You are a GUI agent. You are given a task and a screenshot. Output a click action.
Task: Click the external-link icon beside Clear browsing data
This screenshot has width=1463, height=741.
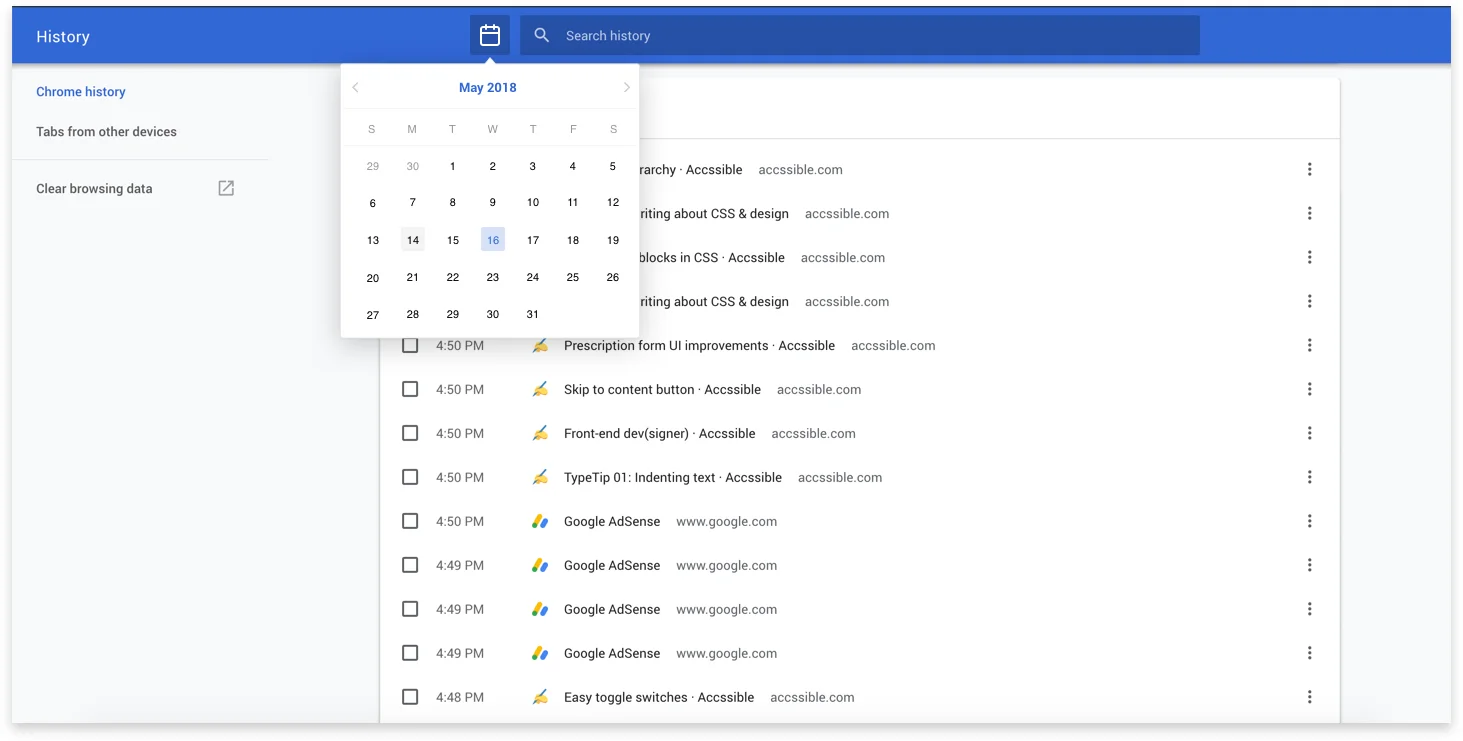225,187
